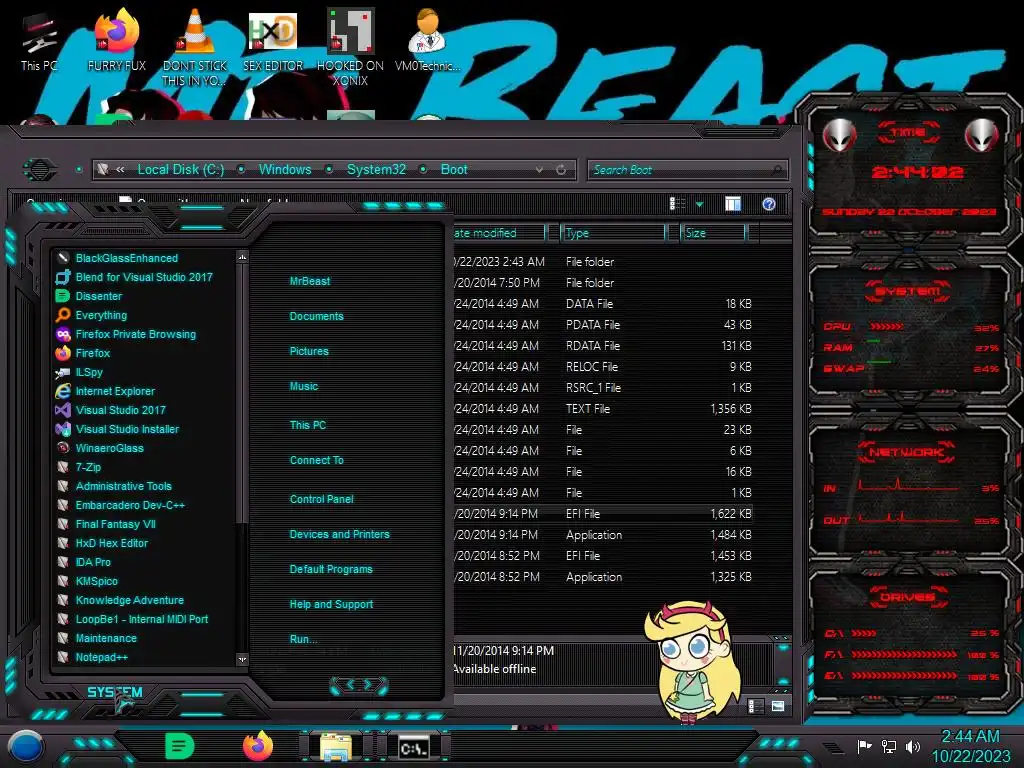Refresh the Boot folder address bar
This screenshot has height=768, width=1024.
click(561, 170)
